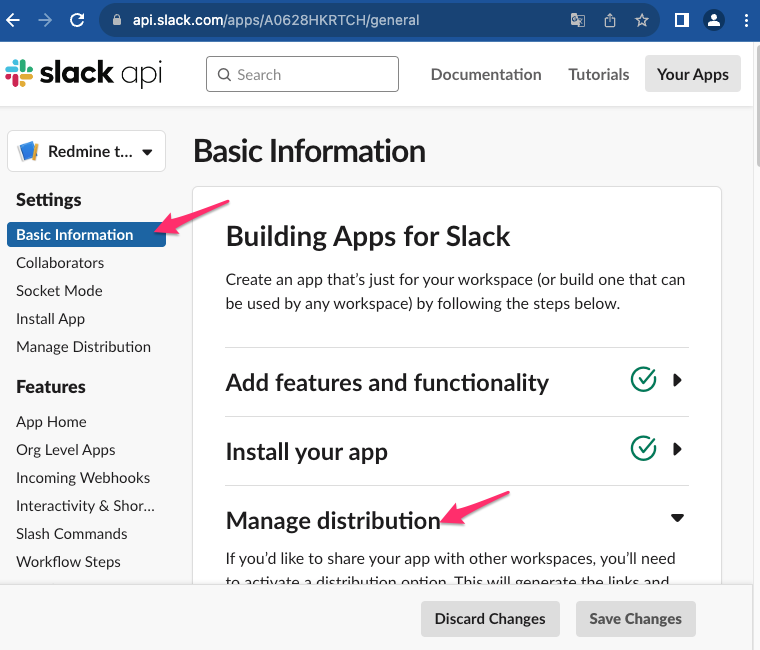This screenshot has width=760, height=650.
Task: Click the Redmine app icon in the app selector
Action: (28, 151)
